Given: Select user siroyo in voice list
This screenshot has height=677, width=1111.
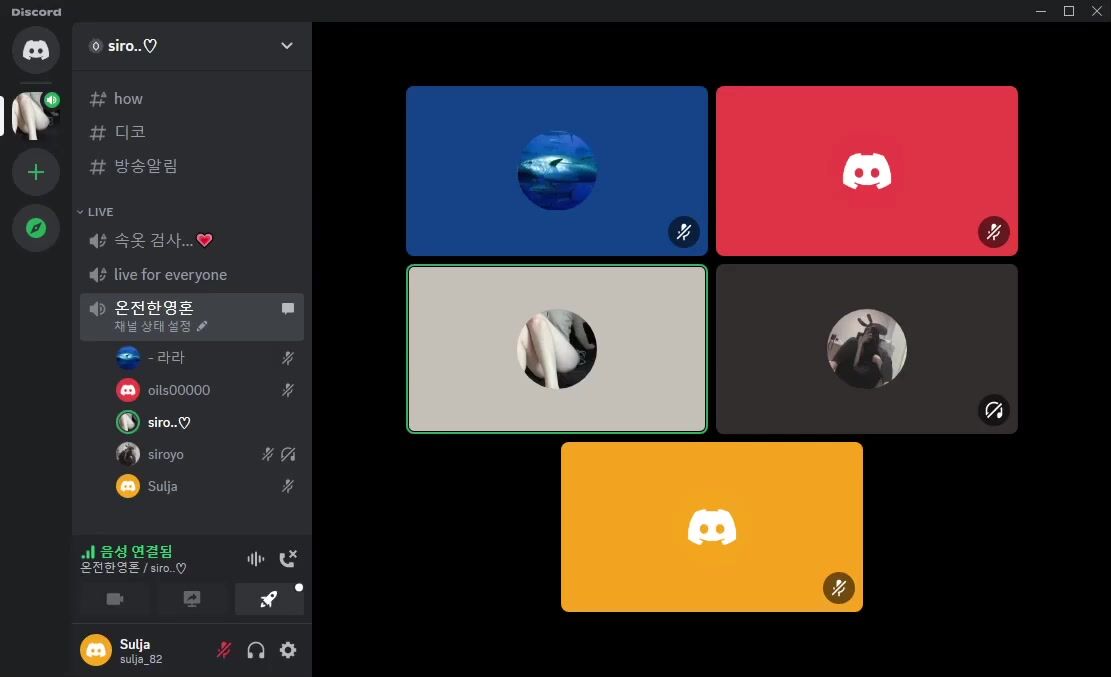Looking at the screenshot, I should point(205,454).
